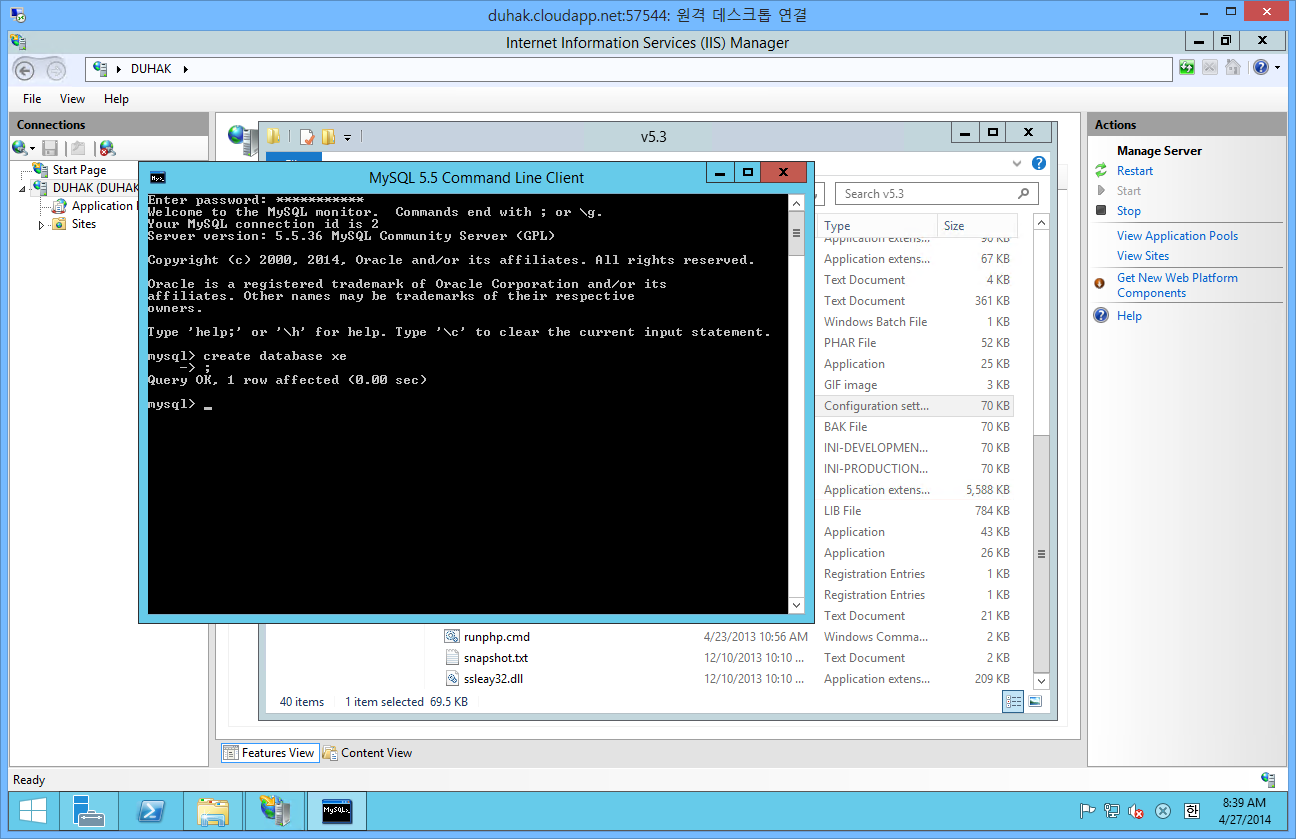Image resolution: width=1296 pixels, height=839 pixels.
Task: Expand the Explorer ribbon chevron
Action: coord(1017,163)
